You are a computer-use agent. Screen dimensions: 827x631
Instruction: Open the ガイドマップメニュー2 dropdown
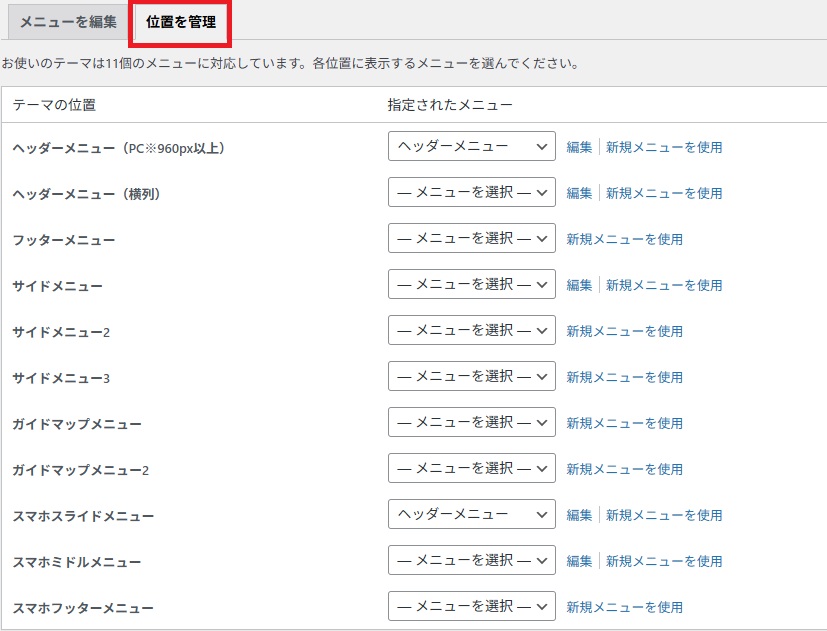472,468
